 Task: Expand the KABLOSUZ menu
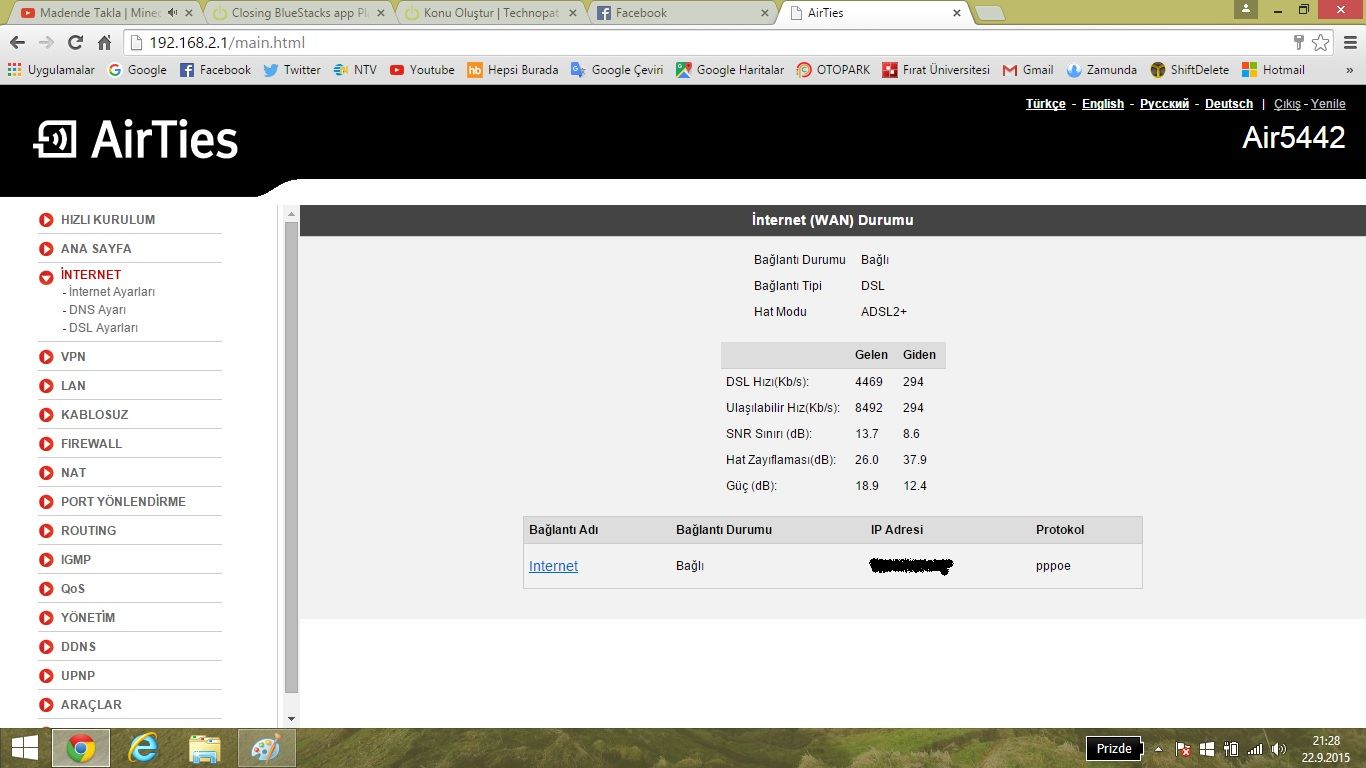[x=94, y=415]
